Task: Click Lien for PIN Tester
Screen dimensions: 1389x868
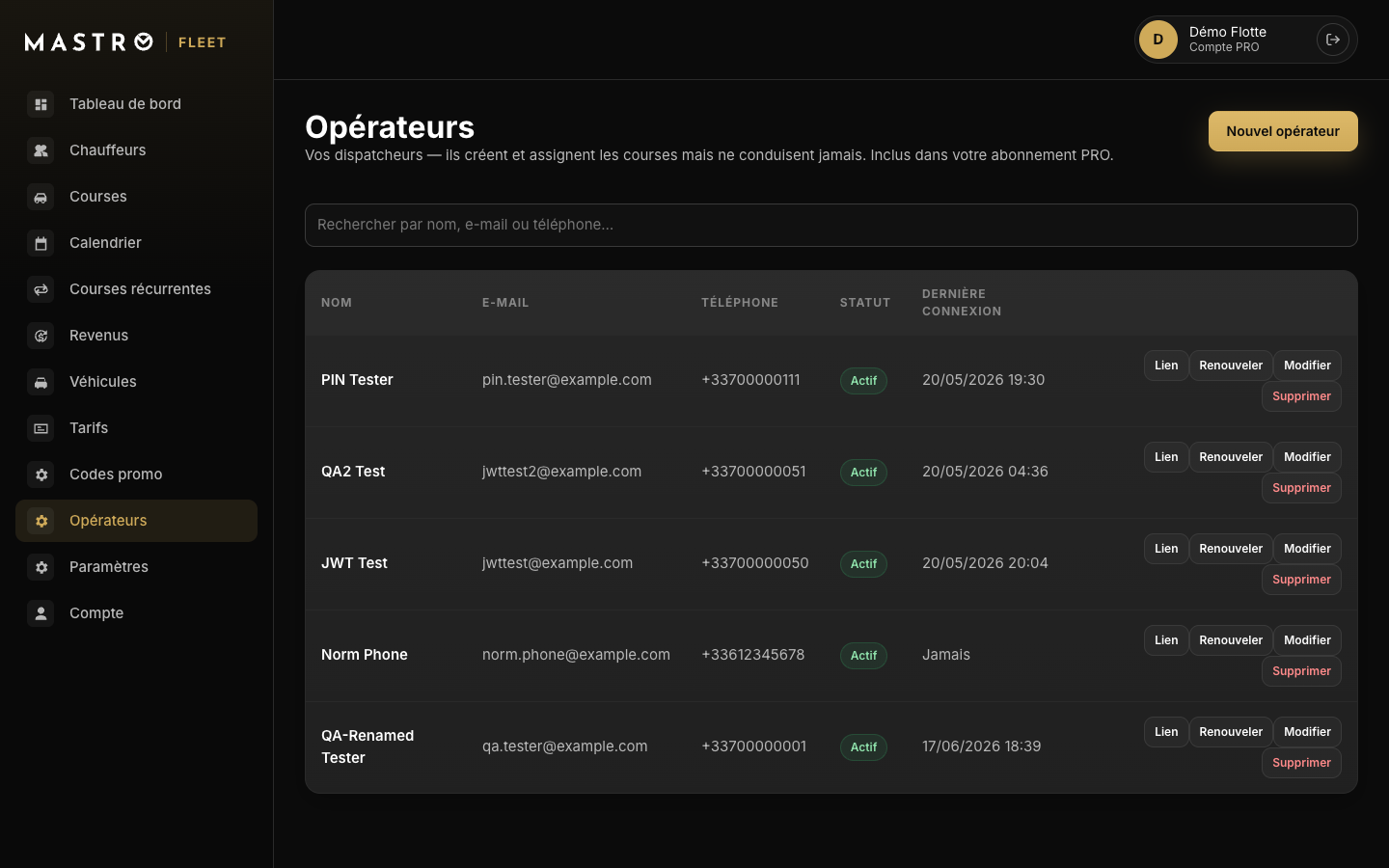Action: [x=1166, y=366]
